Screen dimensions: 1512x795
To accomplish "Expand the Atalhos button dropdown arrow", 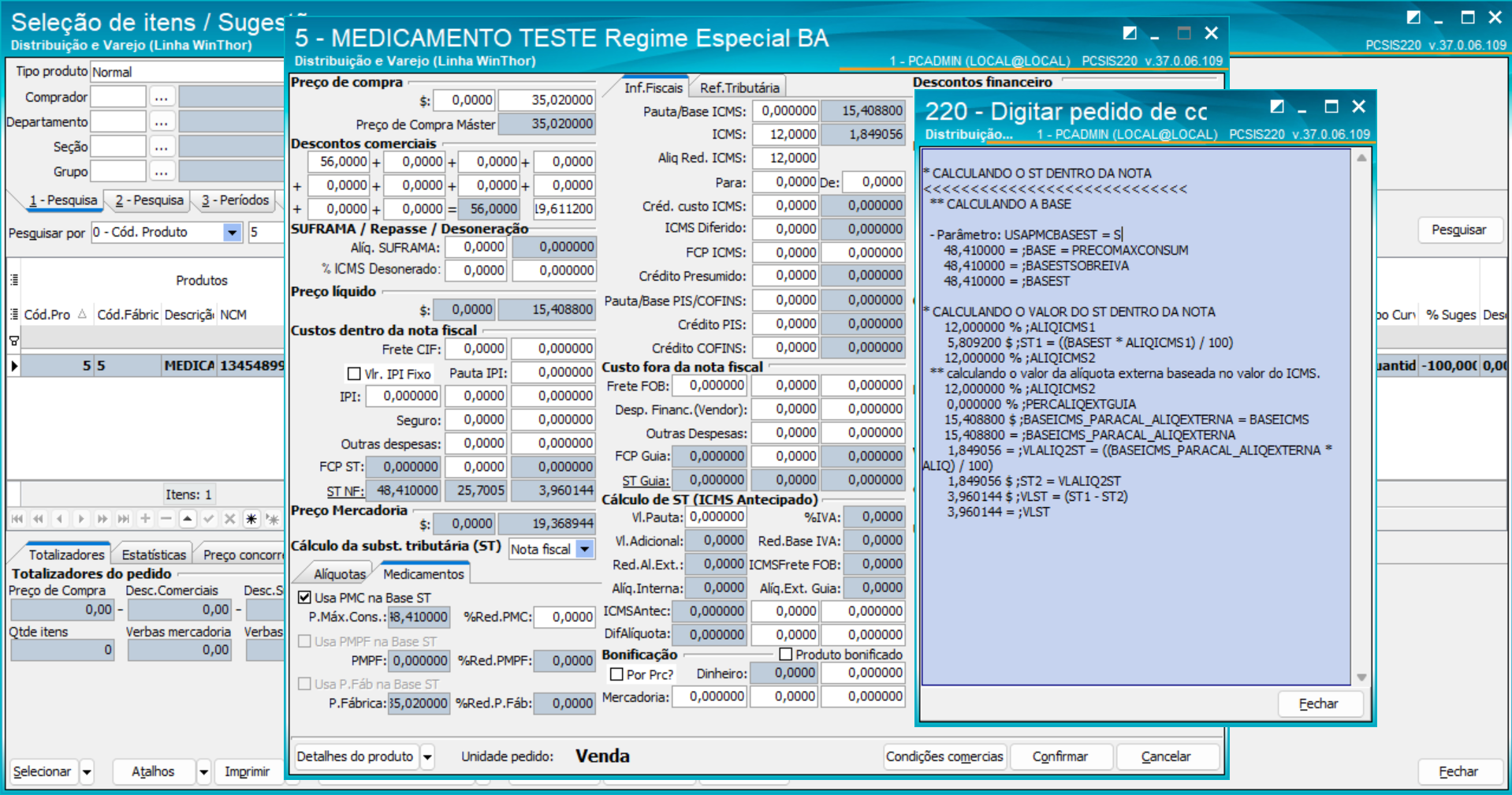I will [203, 772].
